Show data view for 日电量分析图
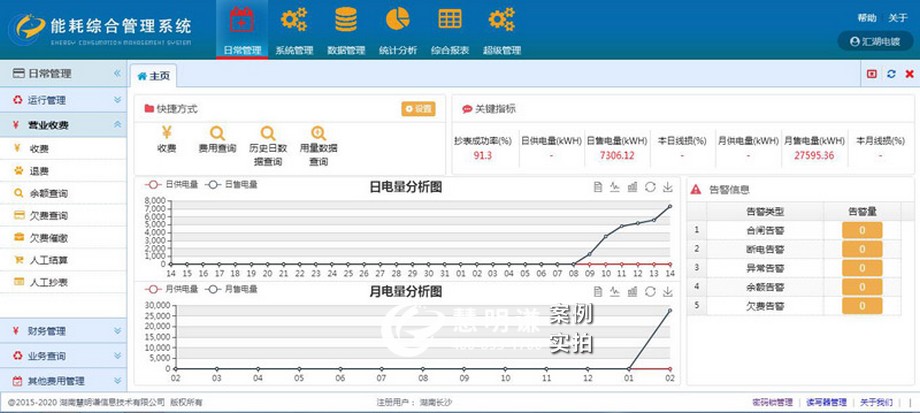Image resolution: width=920 pixels, height=413 pixels. (x=597, y=187)
